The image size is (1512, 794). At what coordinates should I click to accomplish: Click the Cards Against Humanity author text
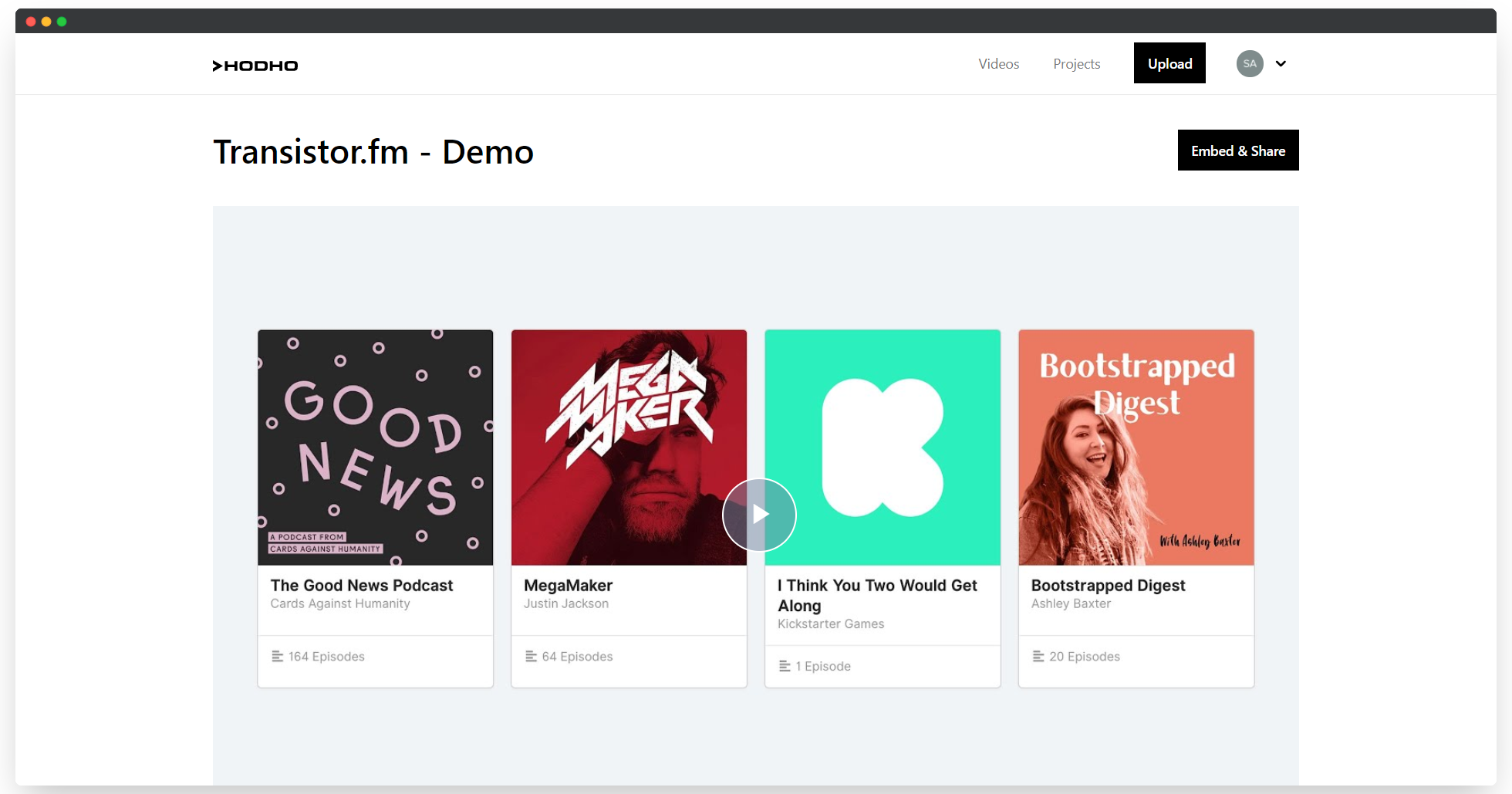point(340,603)
